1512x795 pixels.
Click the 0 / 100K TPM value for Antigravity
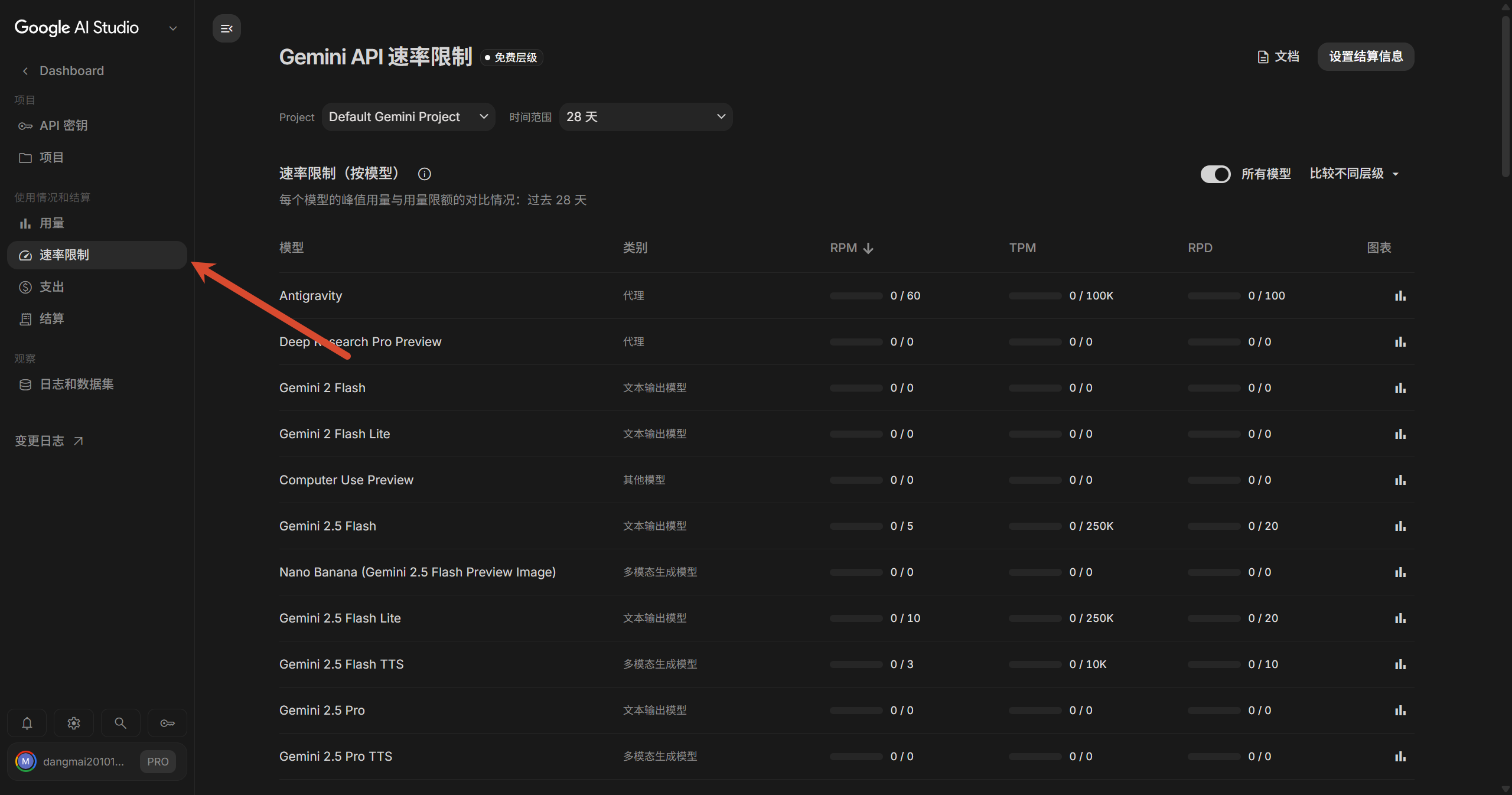click(x=1091, y=296)
